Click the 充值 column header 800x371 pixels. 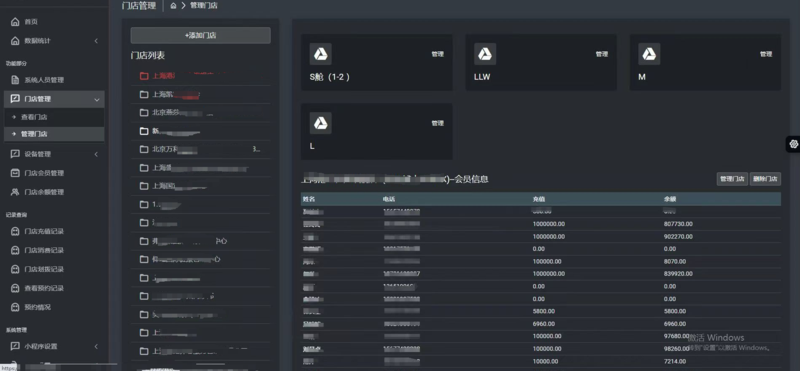[539, 199]
